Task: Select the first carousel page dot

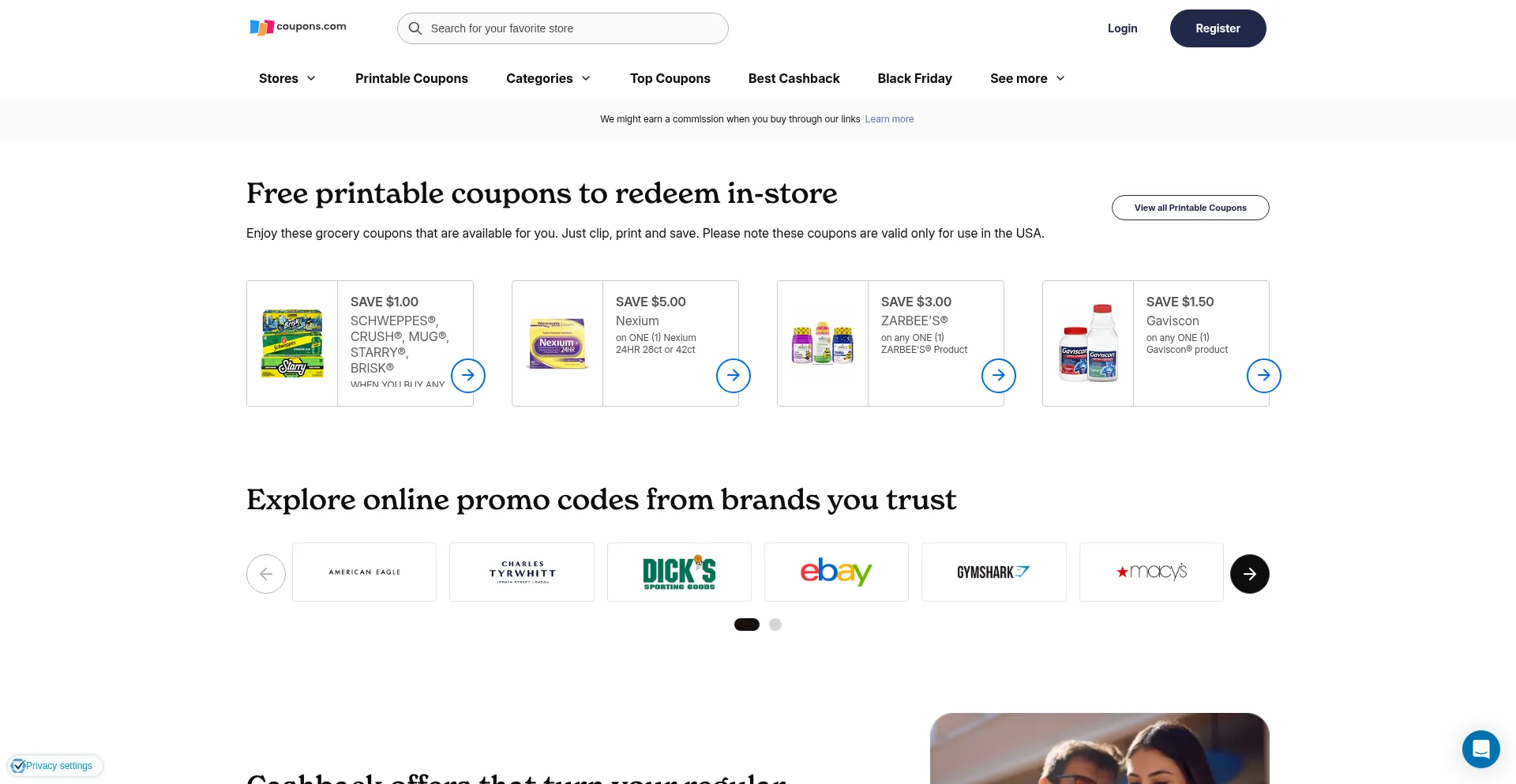Action: point(747,625)
